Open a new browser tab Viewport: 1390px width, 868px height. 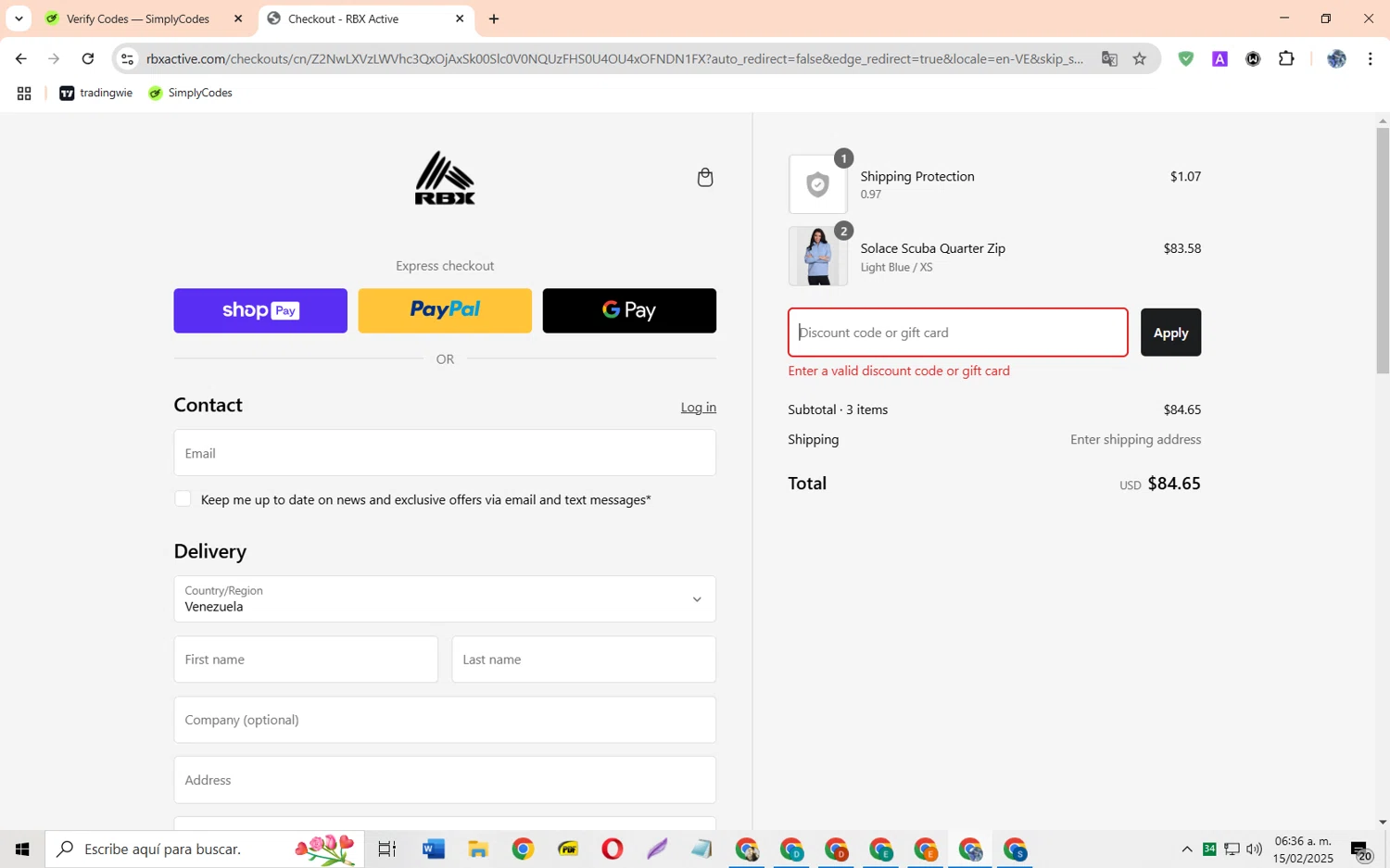pos(494,19)
